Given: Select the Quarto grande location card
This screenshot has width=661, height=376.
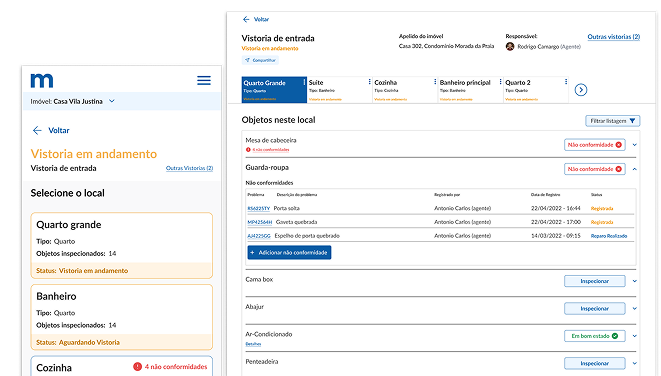Looking at the screenshot, I should tap(121, 245).
